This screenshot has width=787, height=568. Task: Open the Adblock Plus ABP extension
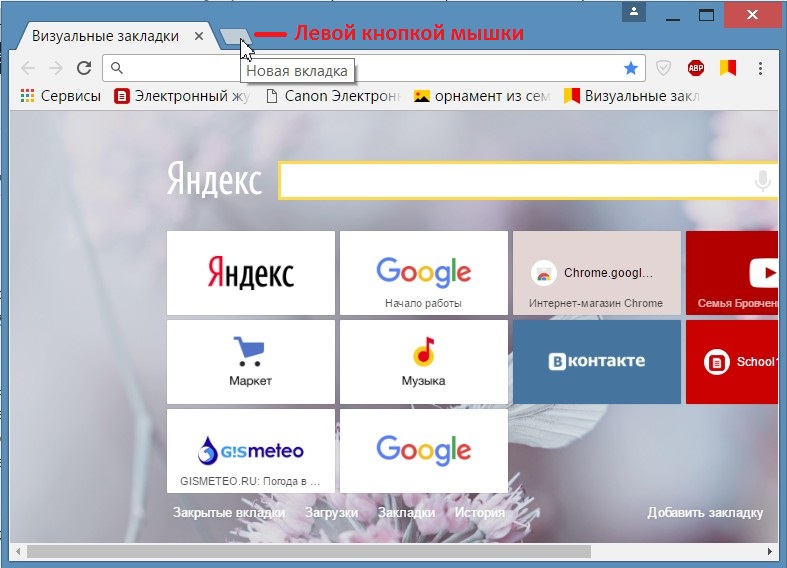tap(696, 68)
